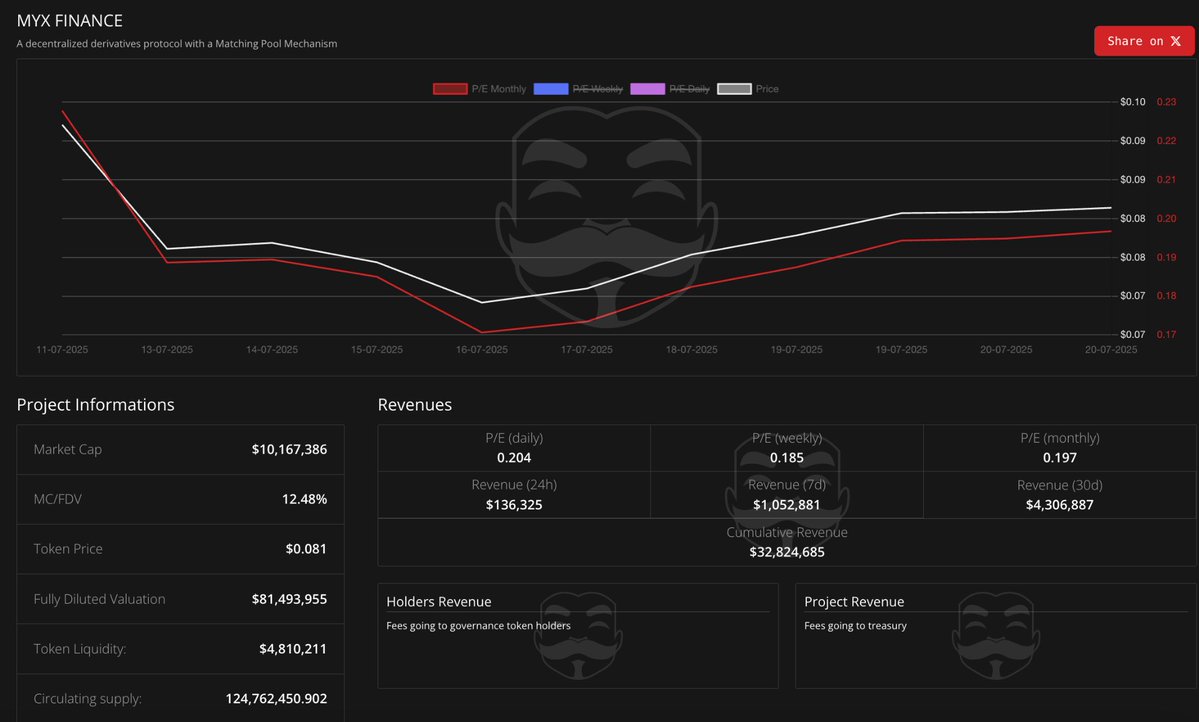Click the decentralized derivatives protocol description text
Viewport: 1199px width, 722px height.
pyautogui.click(x=177, y=44)
